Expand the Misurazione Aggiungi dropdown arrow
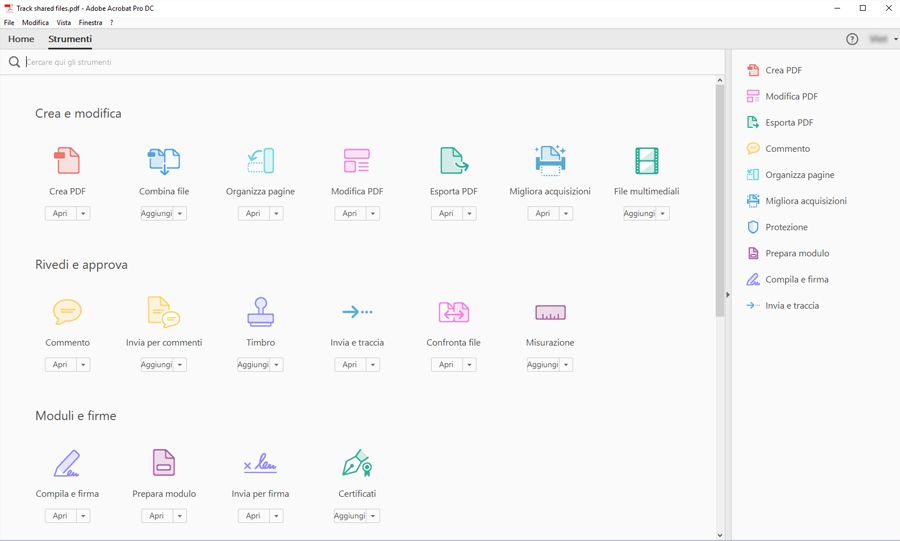 566,365
